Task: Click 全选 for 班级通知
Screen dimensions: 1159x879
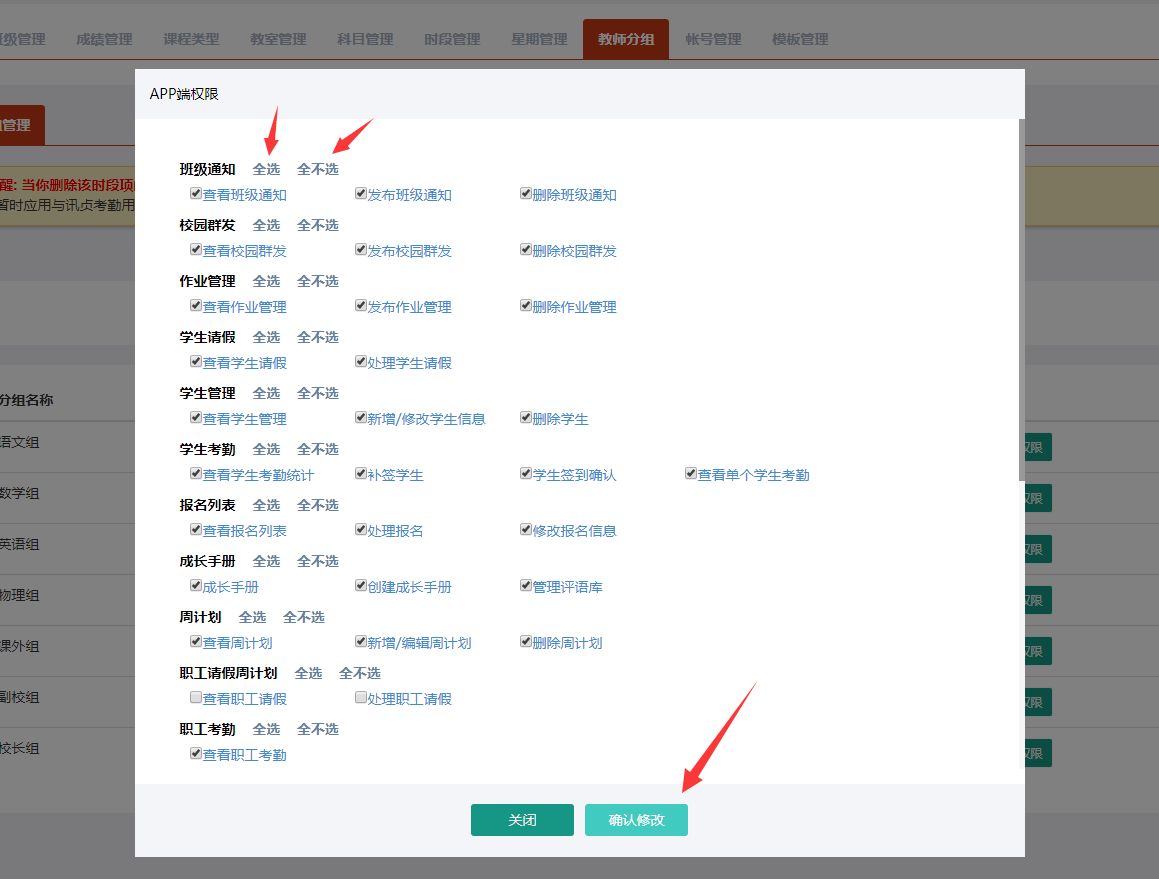Action: point(266,169)
